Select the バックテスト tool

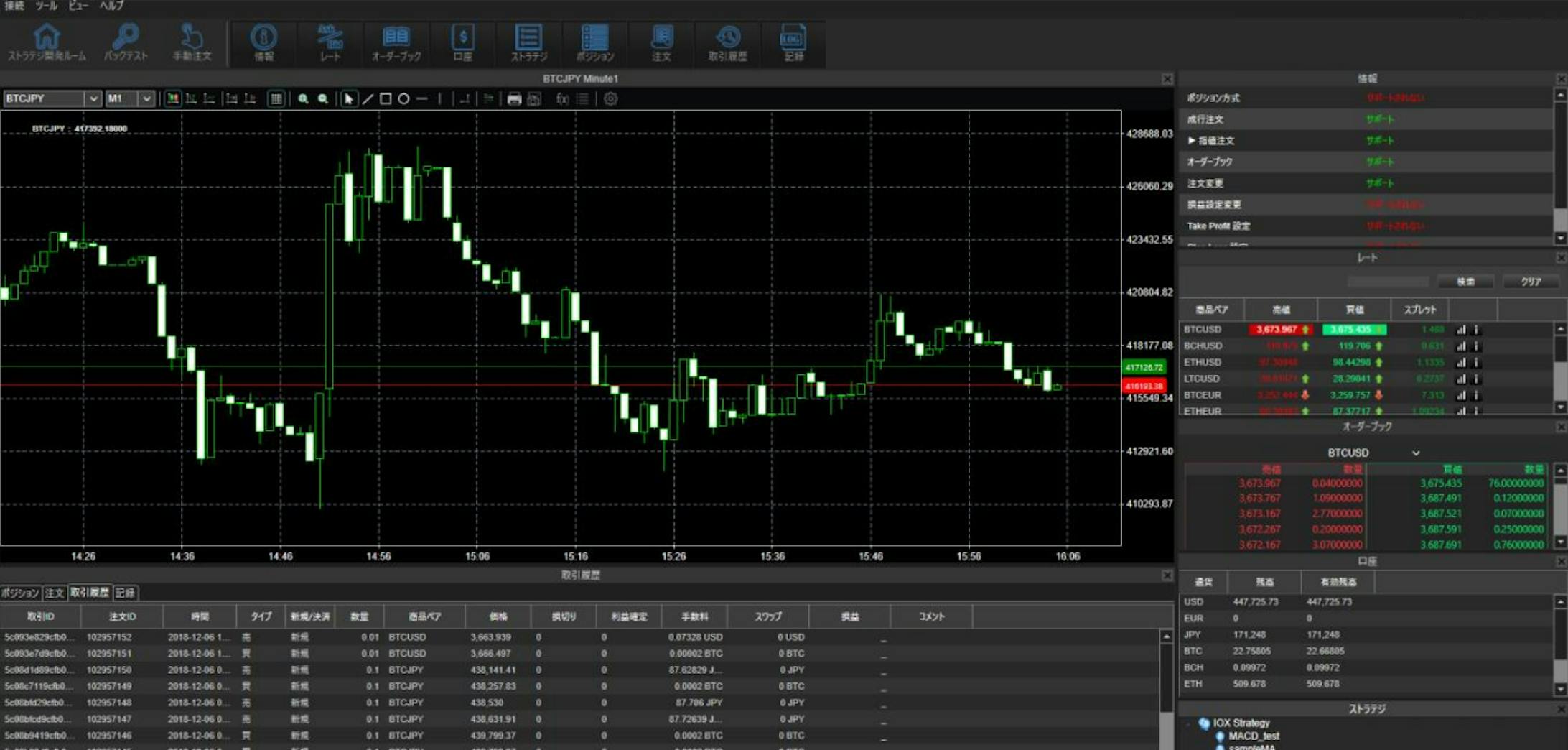(128, 43)
